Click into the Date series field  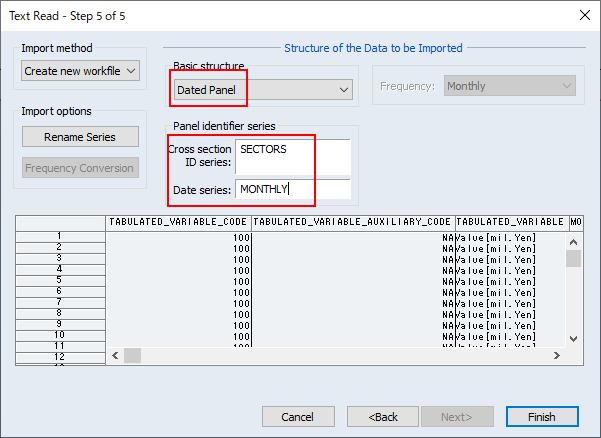coord(293,189)
